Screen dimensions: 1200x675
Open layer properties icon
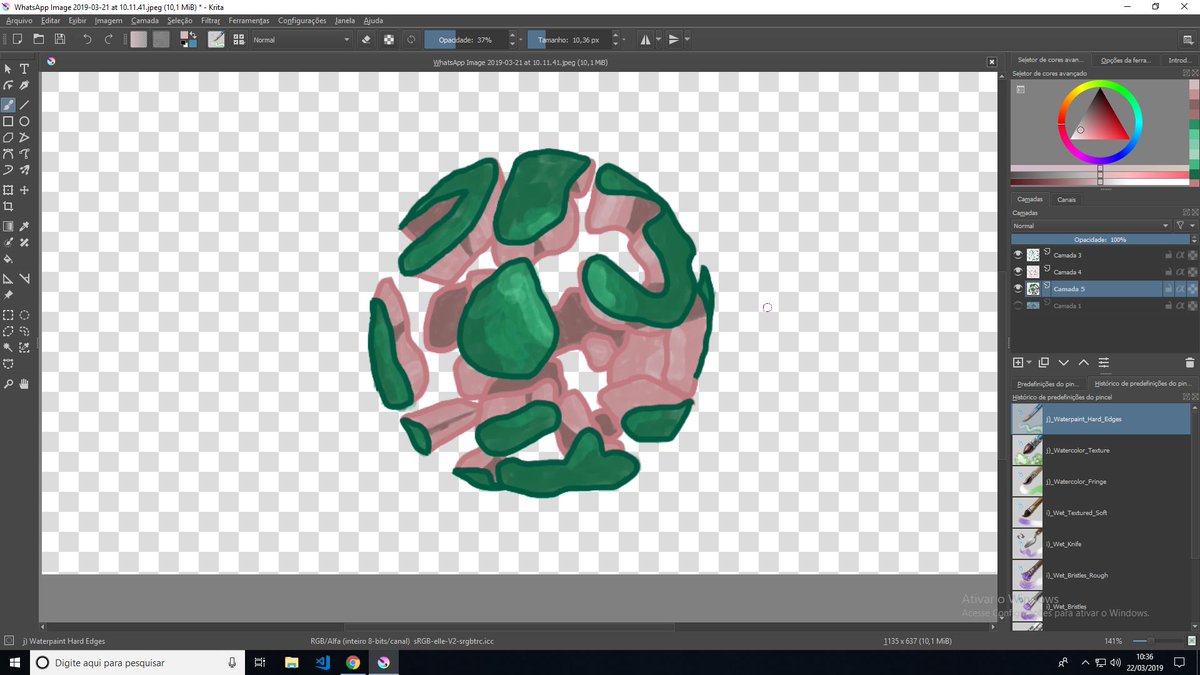click(1103, 362)
